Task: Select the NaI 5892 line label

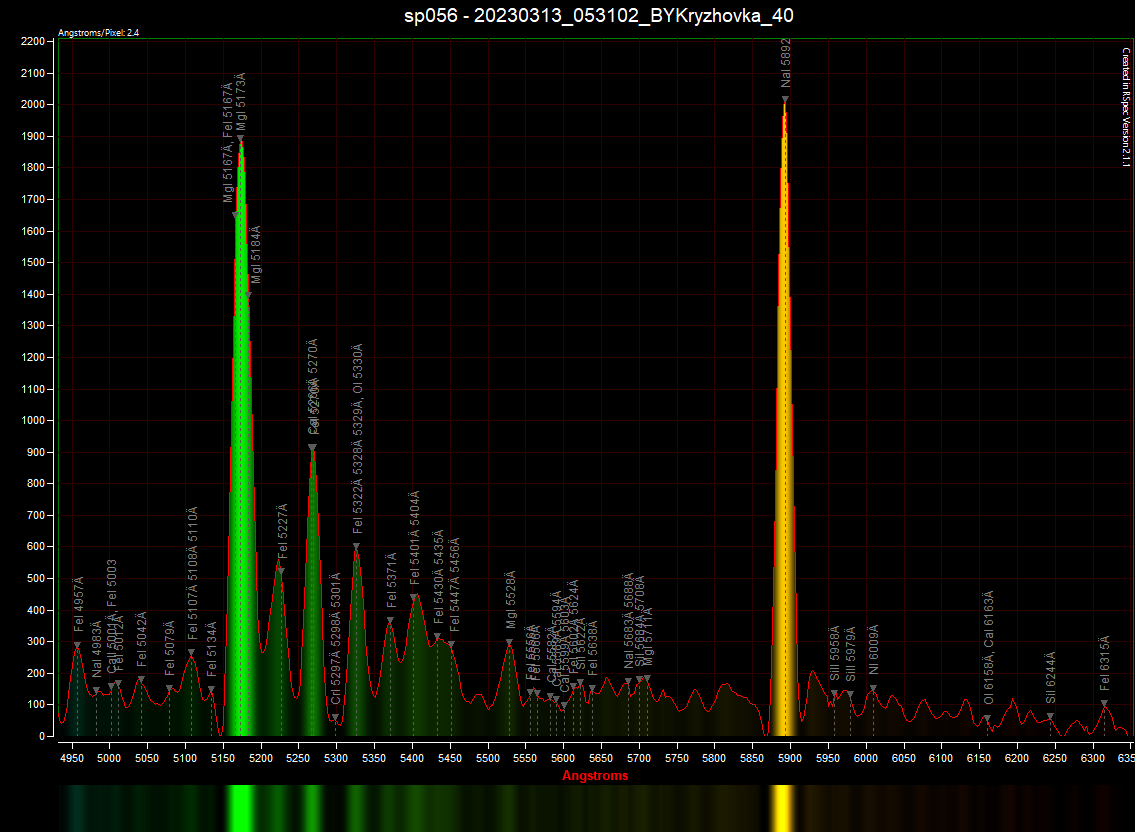Action: click(x=786, y=63)
